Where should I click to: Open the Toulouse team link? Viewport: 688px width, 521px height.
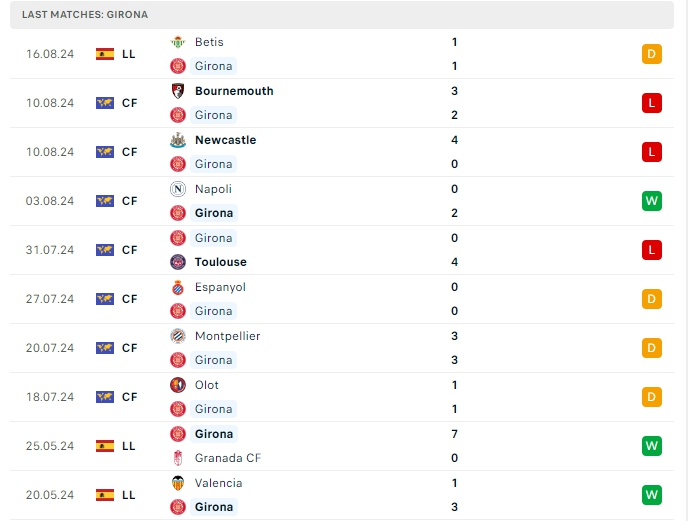point(221,262)
